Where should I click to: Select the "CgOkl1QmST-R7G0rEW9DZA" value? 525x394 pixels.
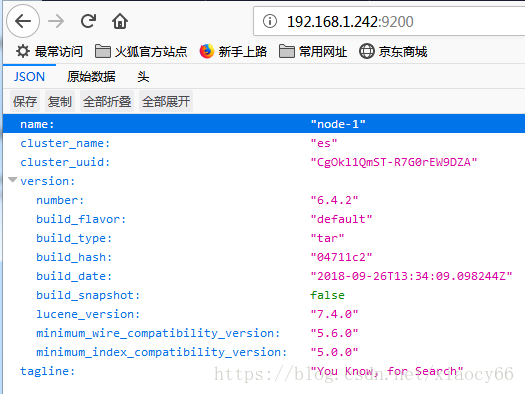(x=394, y=162)
